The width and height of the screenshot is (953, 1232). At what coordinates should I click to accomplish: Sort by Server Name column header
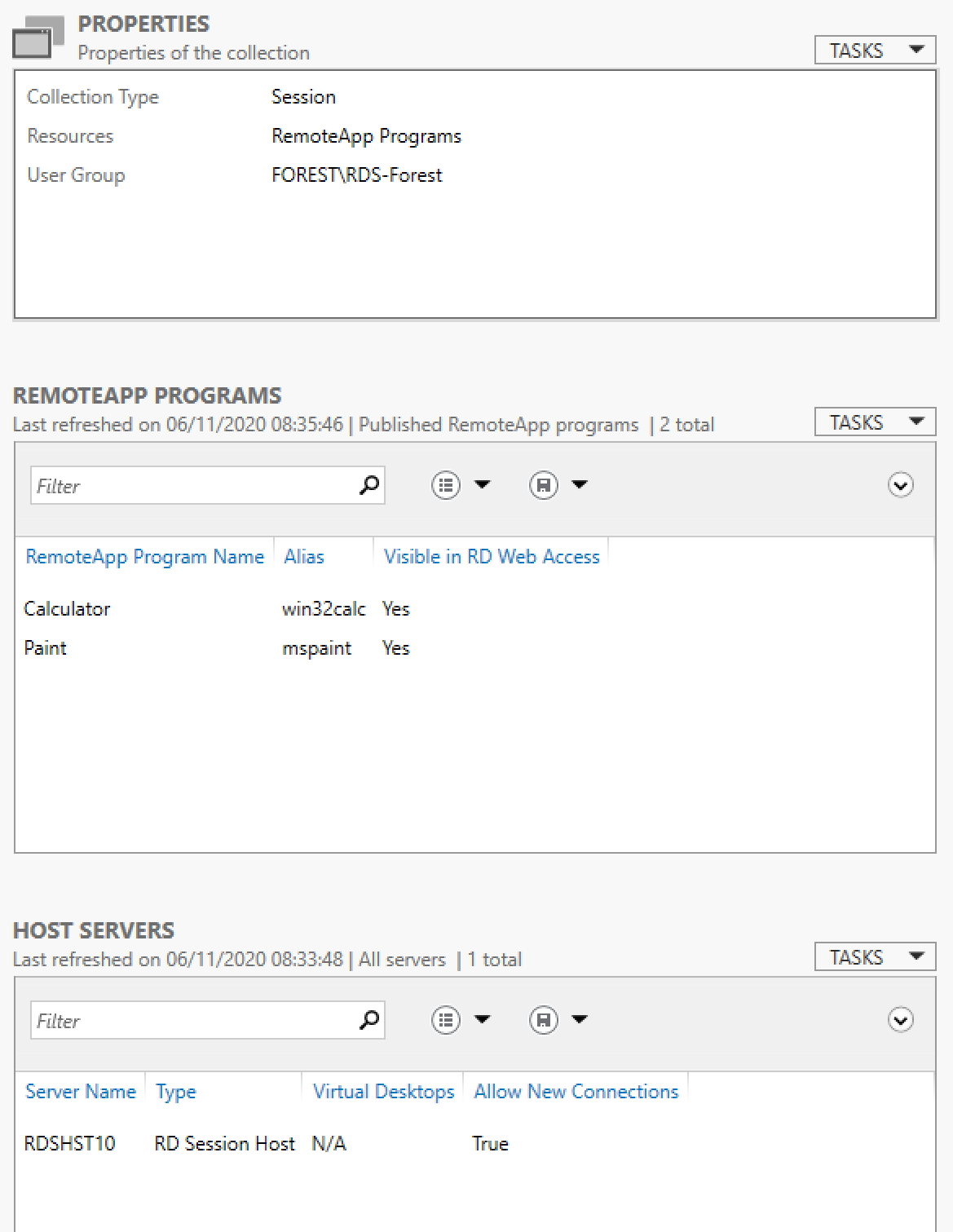pos(81,1092)
